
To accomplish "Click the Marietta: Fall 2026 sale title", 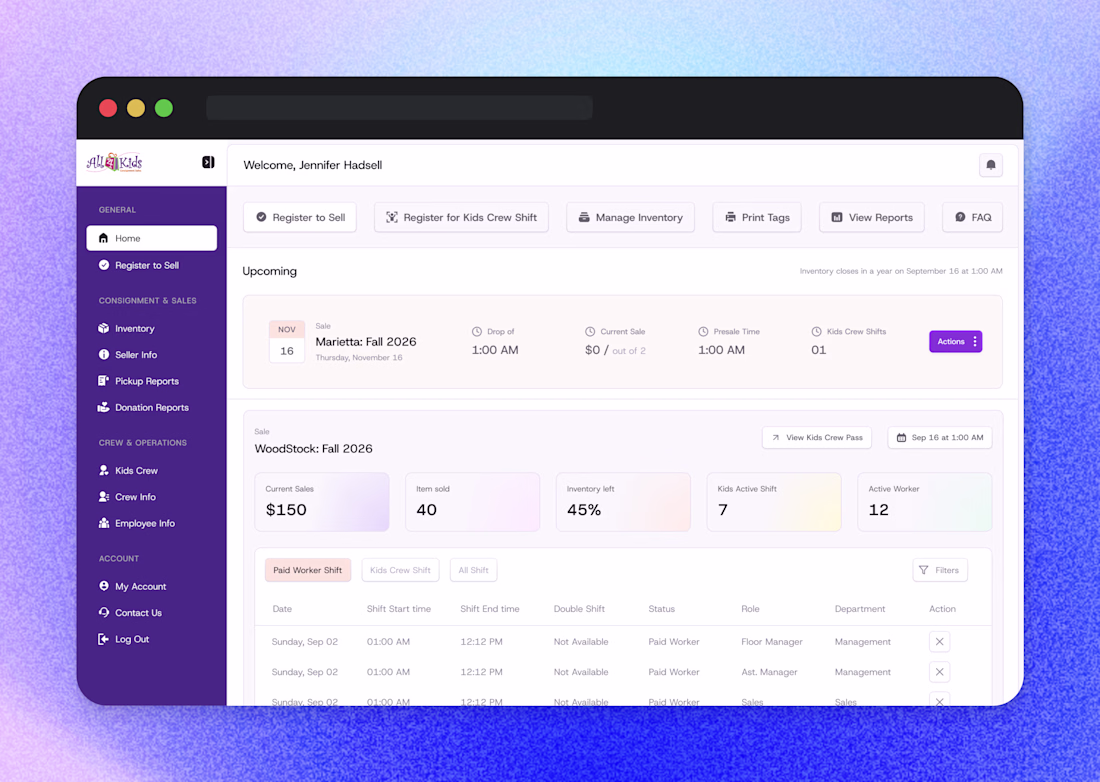I will 365,342.
